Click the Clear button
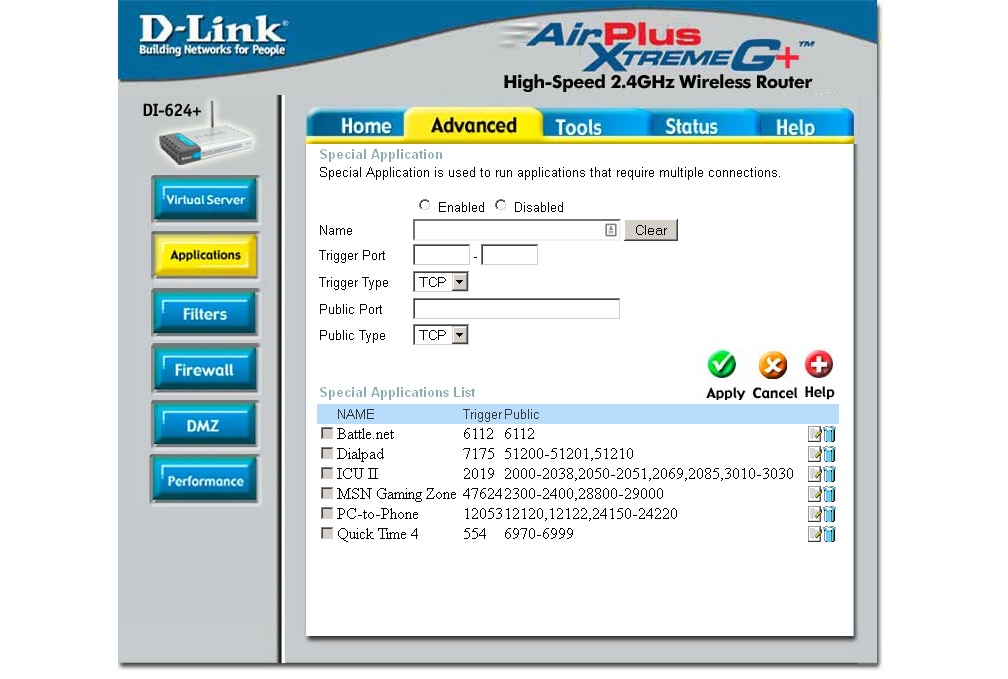This screenshot has width=1008, height=679. click(651, 230)
